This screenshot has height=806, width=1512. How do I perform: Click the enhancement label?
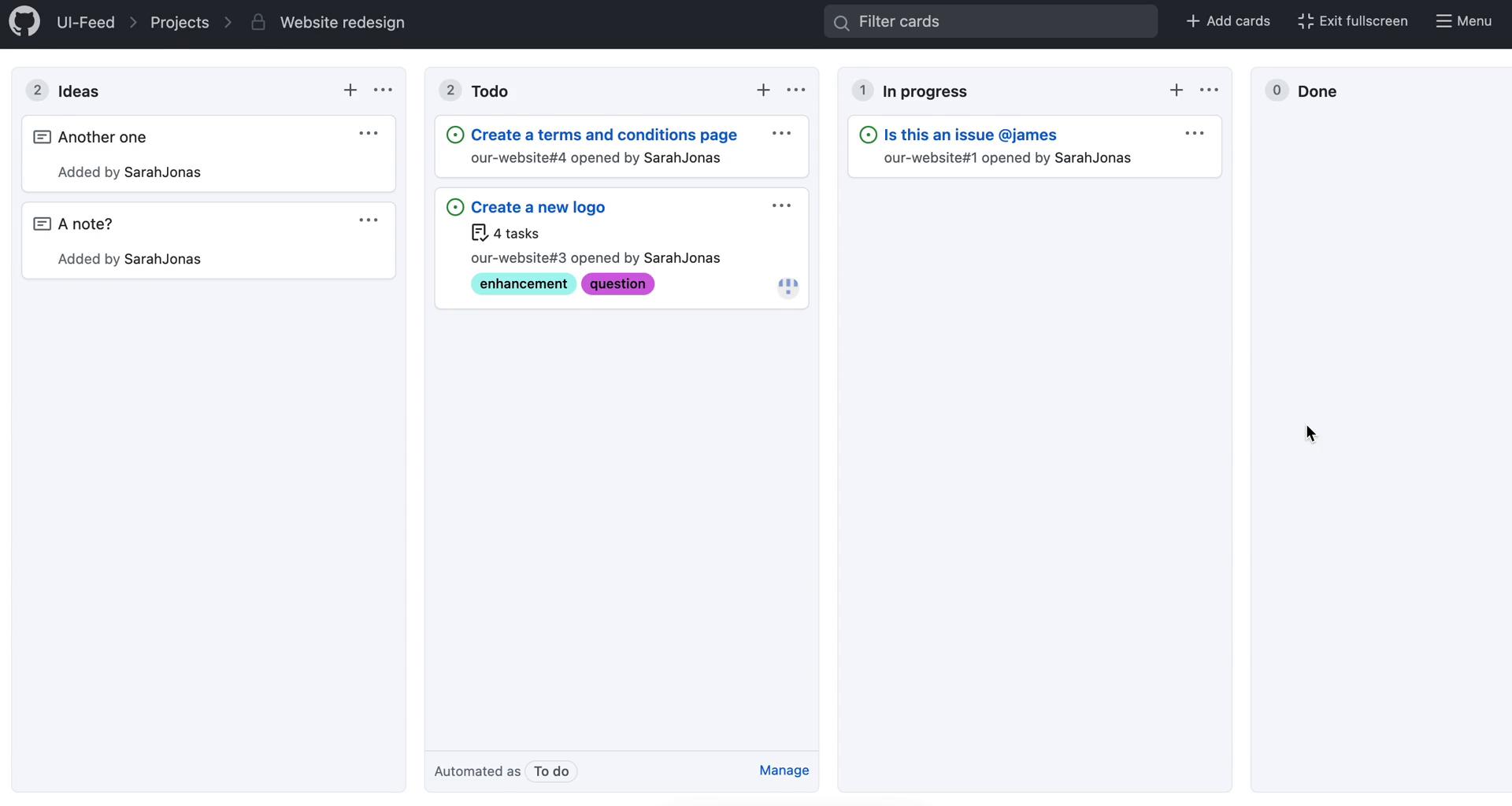(524, 284)
